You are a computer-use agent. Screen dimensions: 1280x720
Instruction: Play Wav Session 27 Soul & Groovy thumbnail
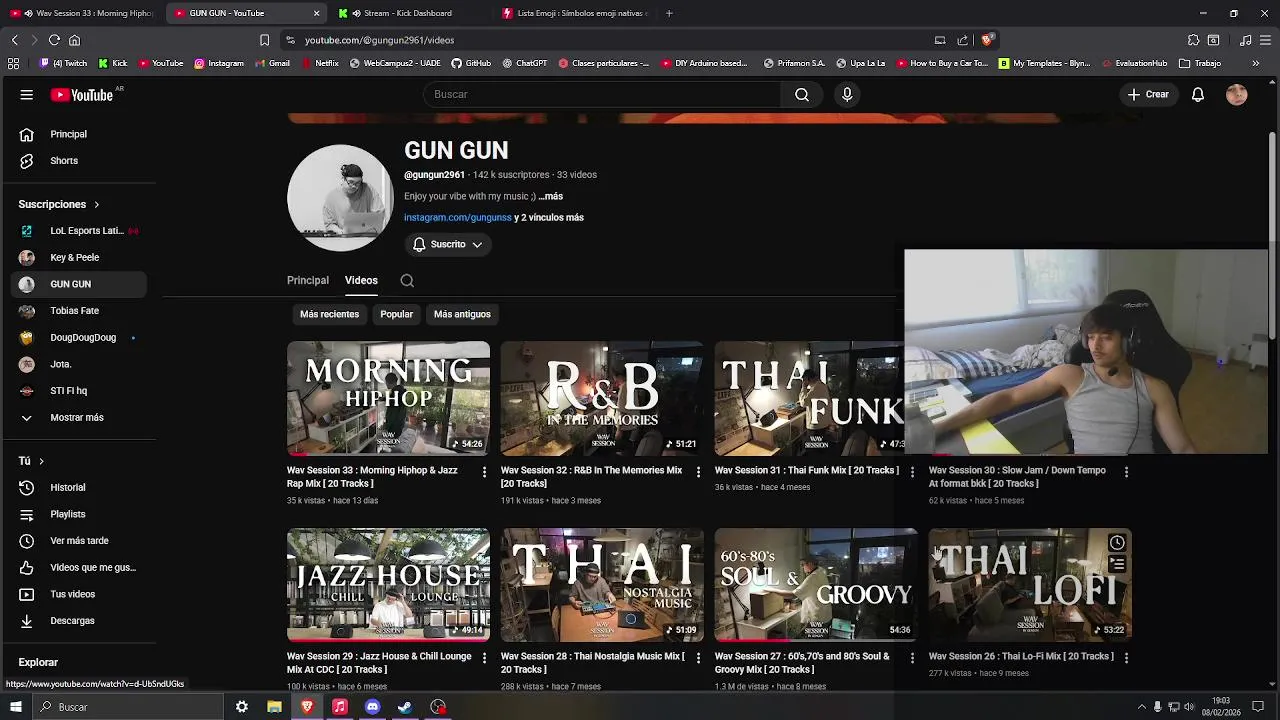[x=816, y=585]
